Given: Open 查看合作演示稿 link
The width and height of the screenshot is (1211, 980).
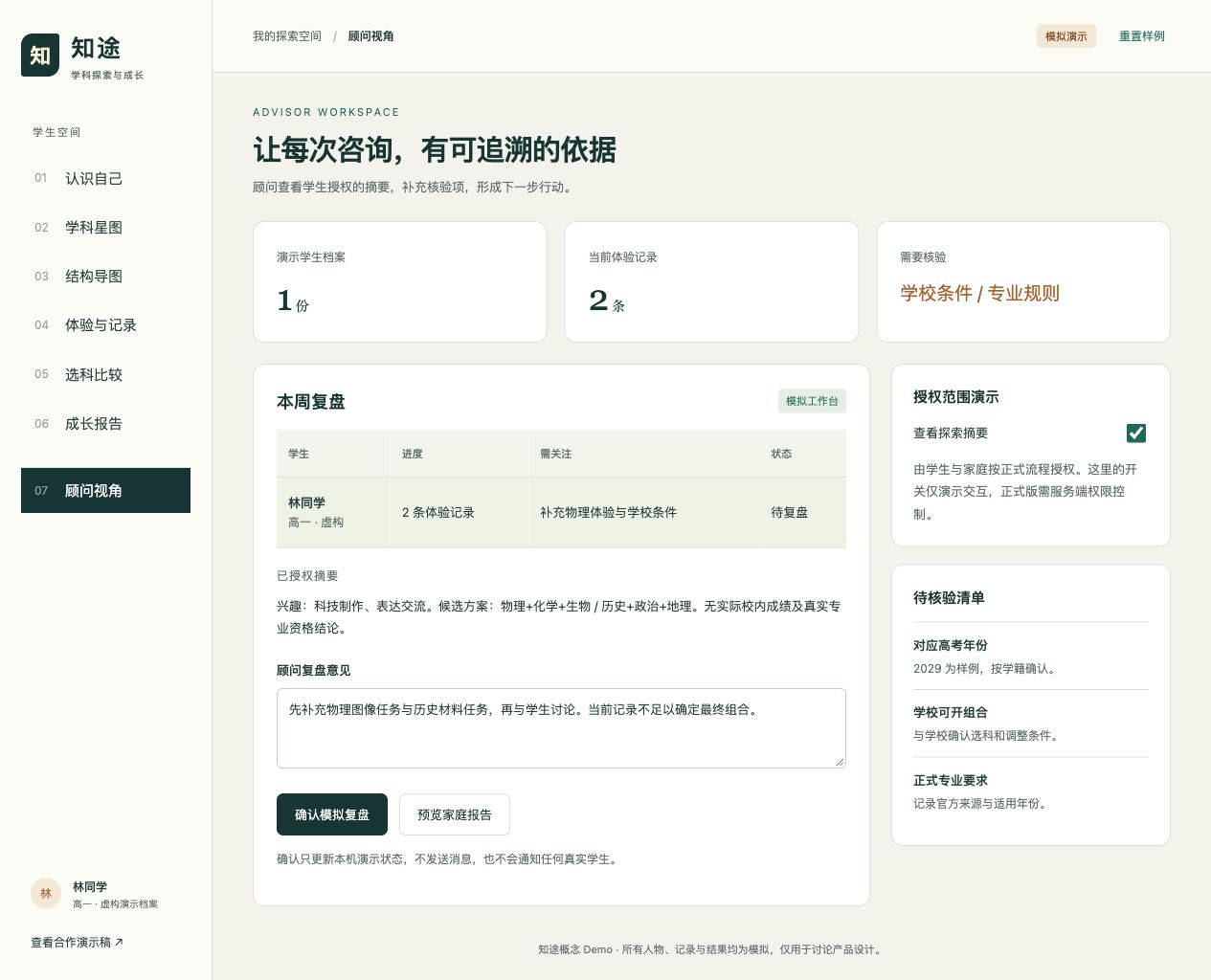Looking at the screenshot, I should tap(77, 943).
